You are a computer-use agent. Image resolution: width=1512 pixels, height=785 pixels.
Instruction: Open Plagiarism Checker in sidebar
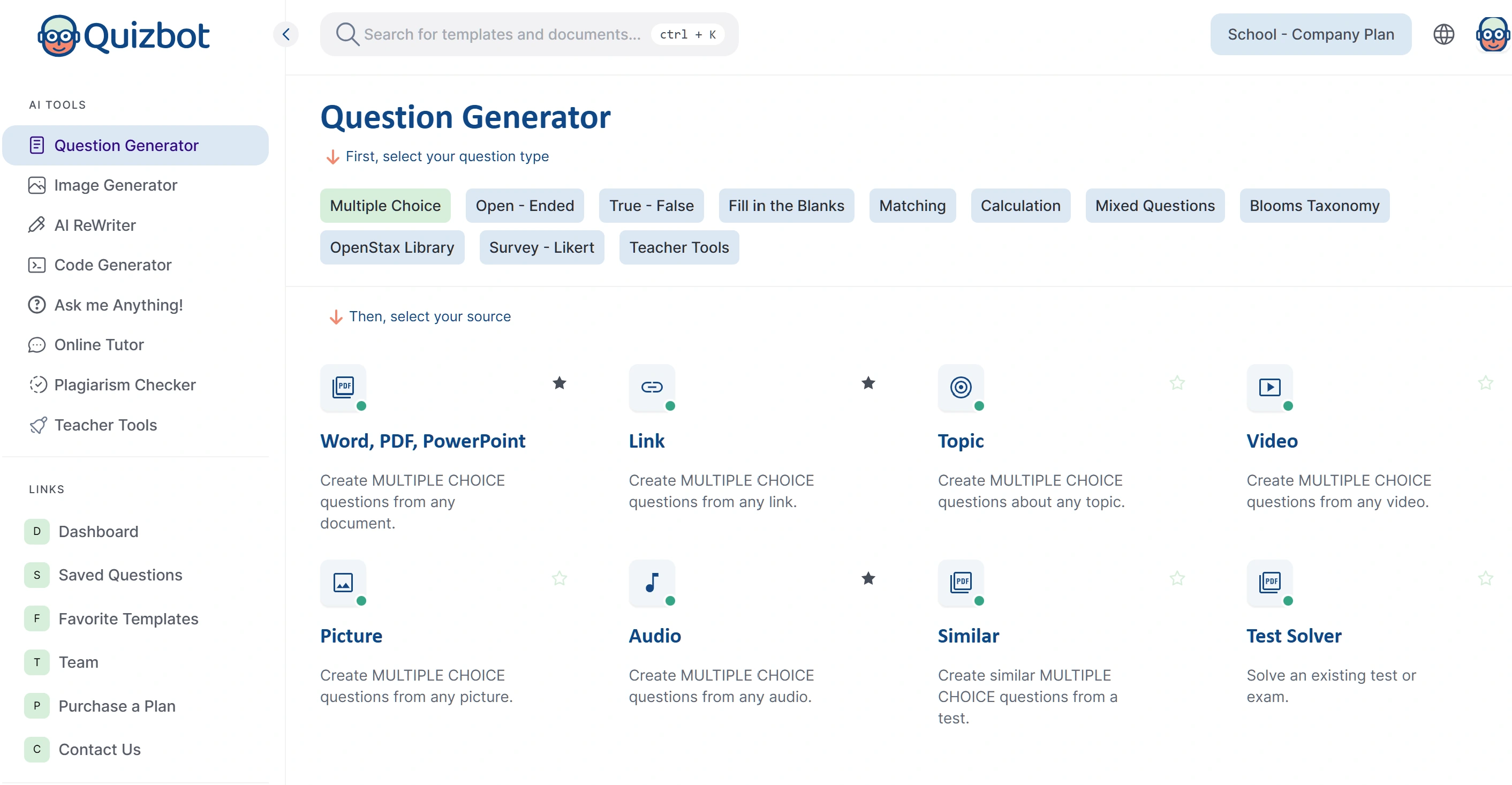click(124, 384)
